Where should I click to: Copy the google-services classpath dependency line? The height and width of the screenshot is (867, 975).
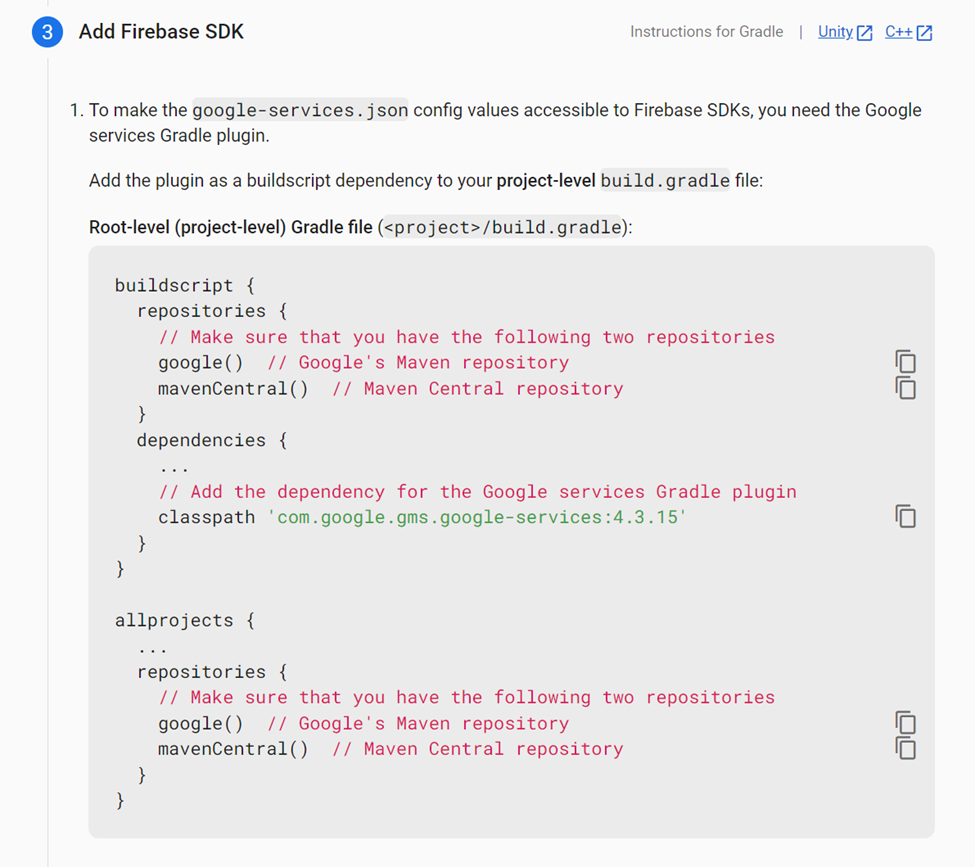click(x=905, y=516)
